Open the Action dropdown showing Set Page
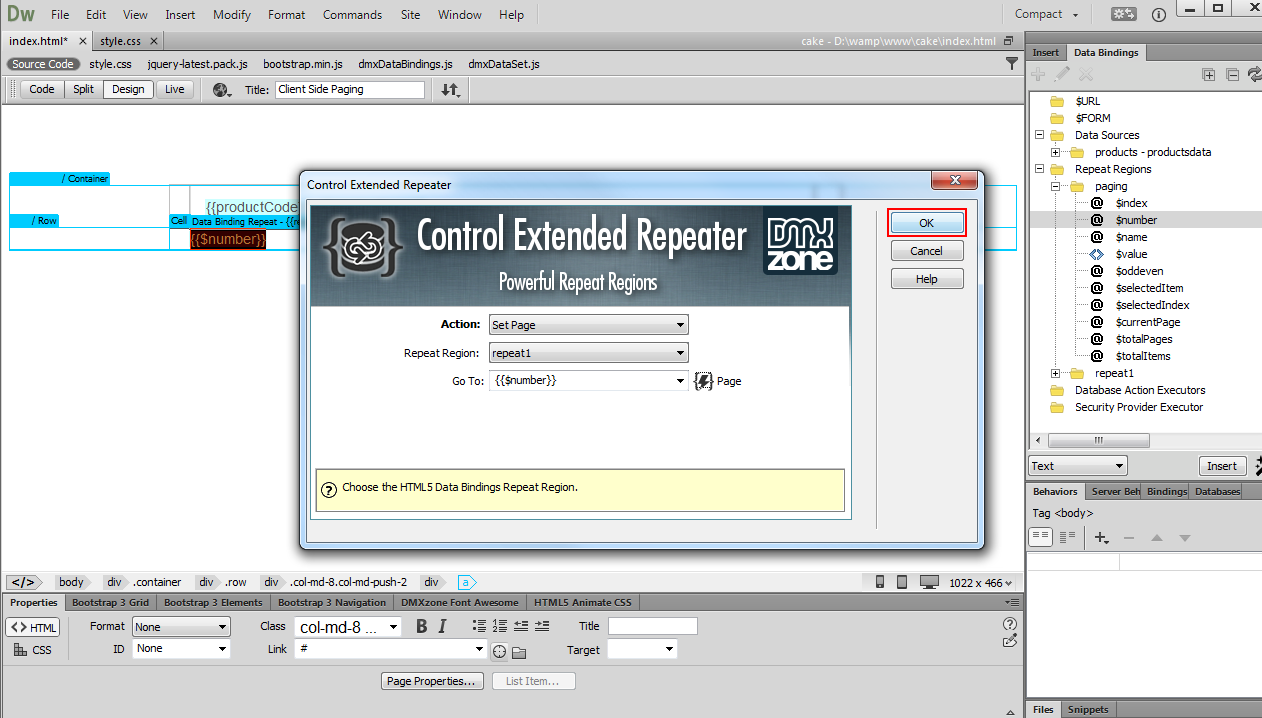Viewport: 1262px width, 718px height. pyautogui.click(x=589, y=325)
